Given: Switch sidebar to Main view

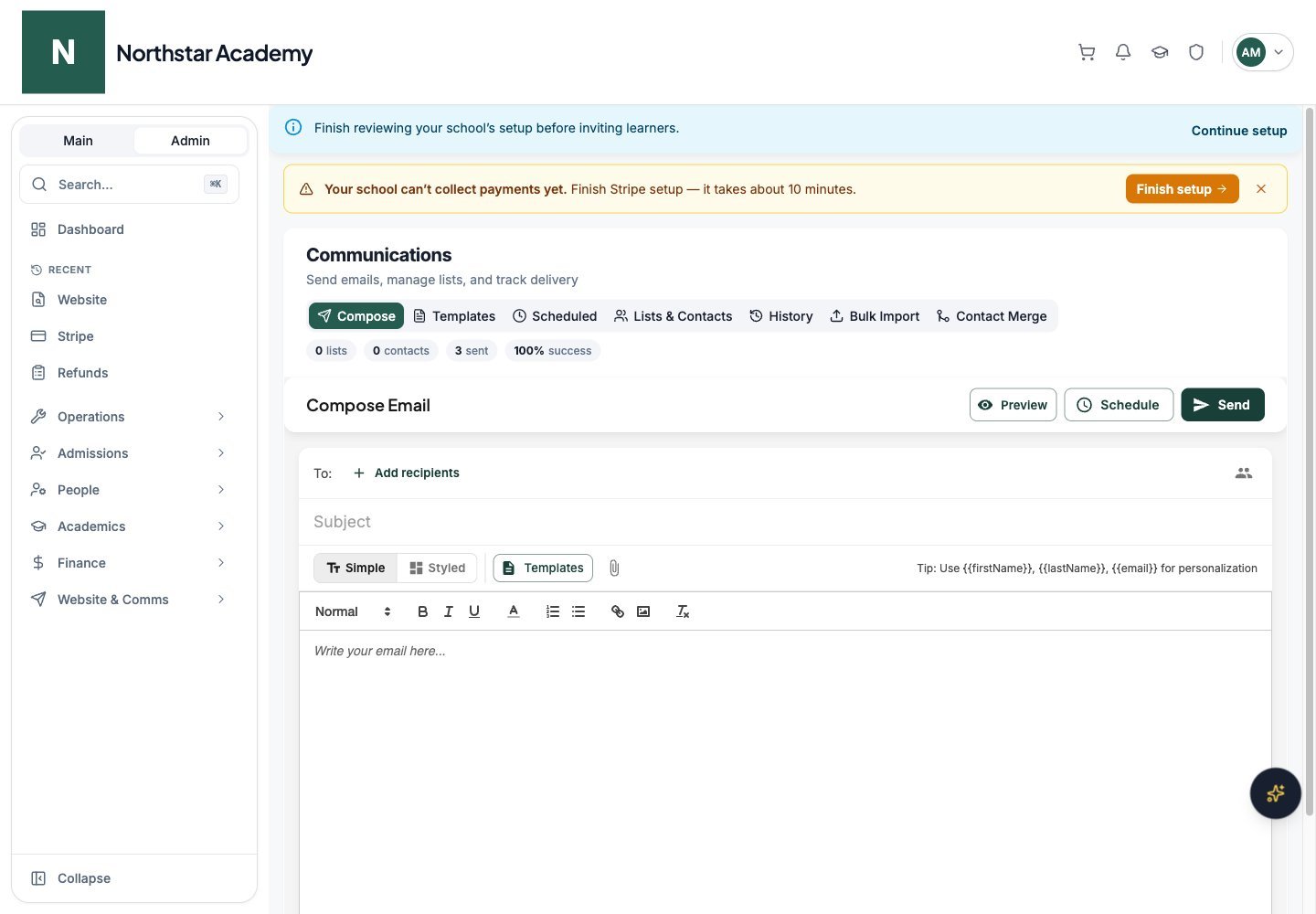Looking at the screenshot, I should pos(78,140).
